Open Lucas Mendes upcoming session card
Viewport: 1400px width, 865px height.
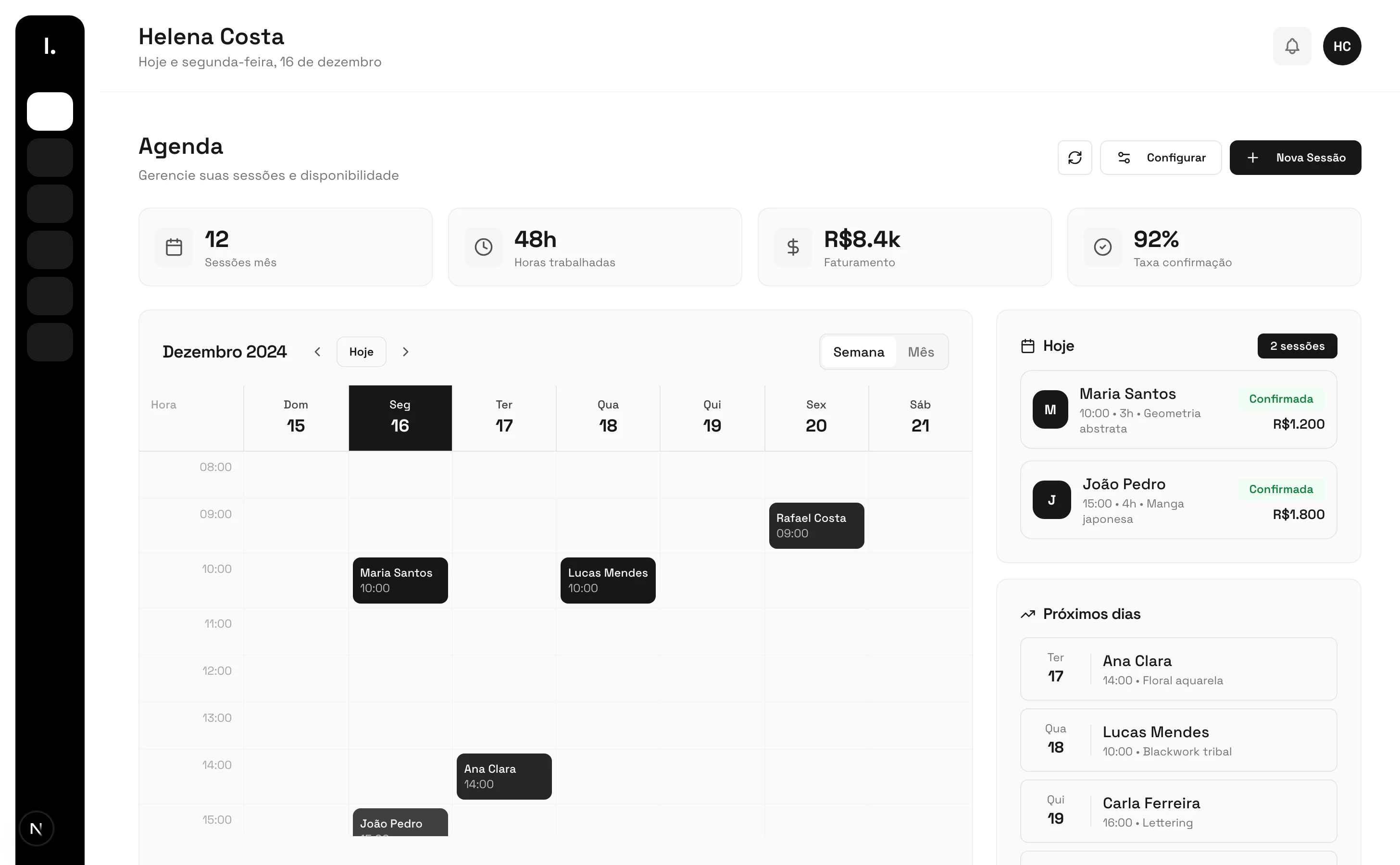1177,740
